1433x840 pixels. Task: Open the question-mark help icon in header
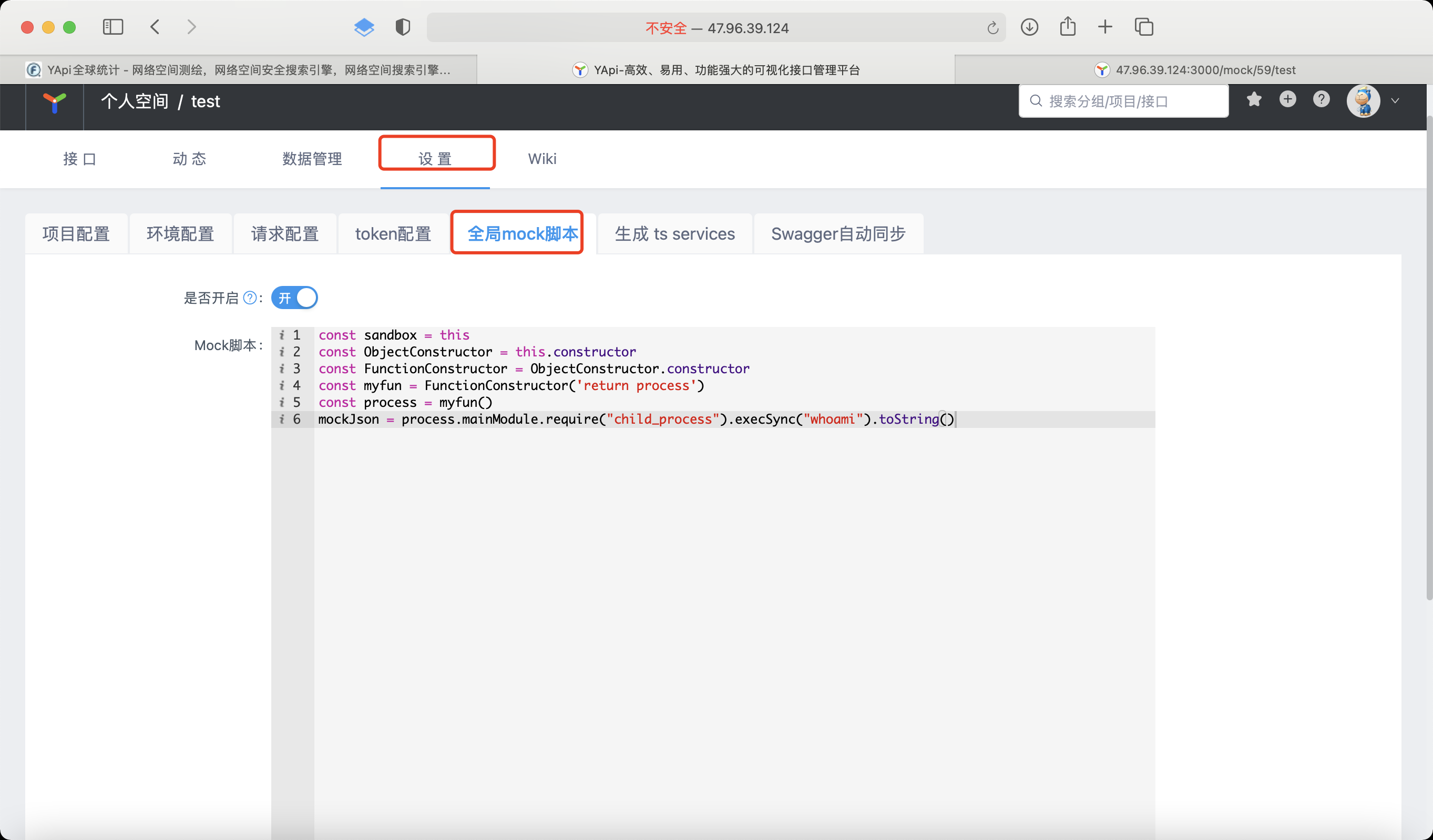1321,99
